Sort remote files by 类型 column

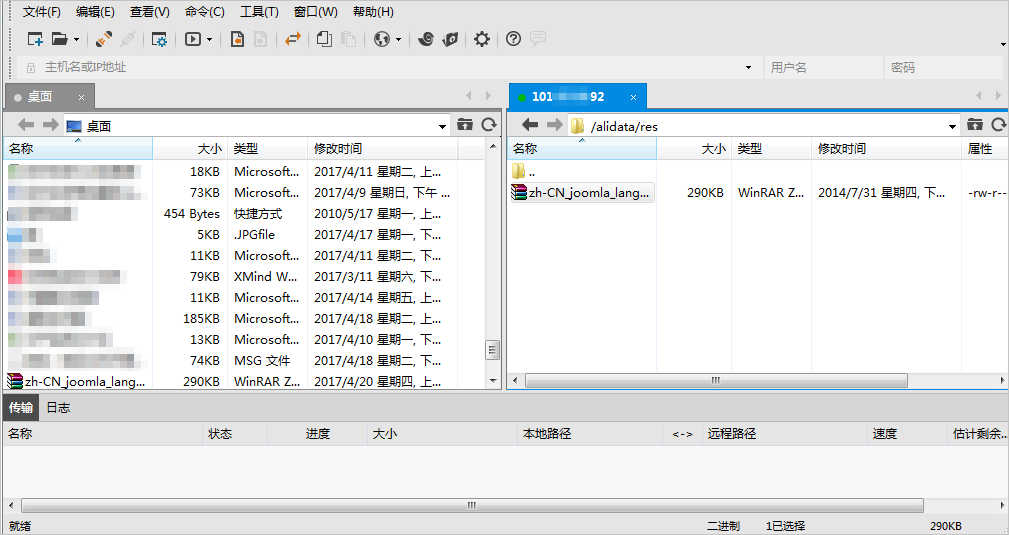pyautogui.click(x=771, y=149)
